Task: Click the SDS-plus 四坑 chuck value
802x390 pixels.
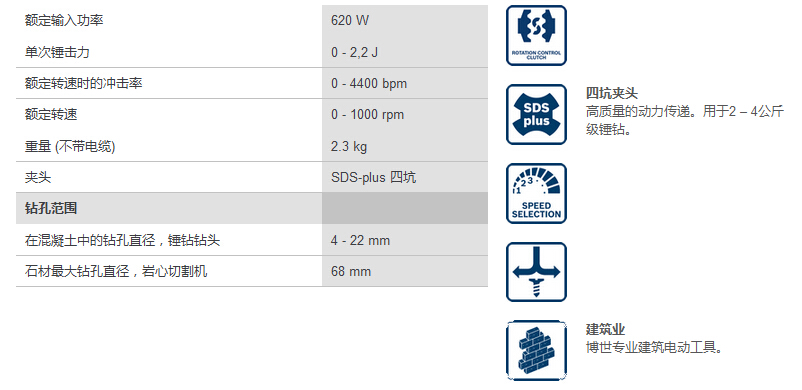Action: [373, 178]
